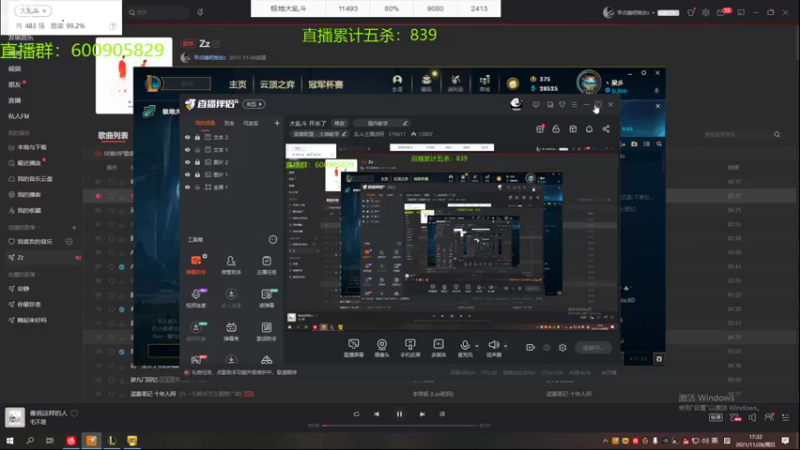Switch to League client 冠军杯赛 tab
Image resolution: width=800 pixels, height=450 pixels.
coord(326,84)
